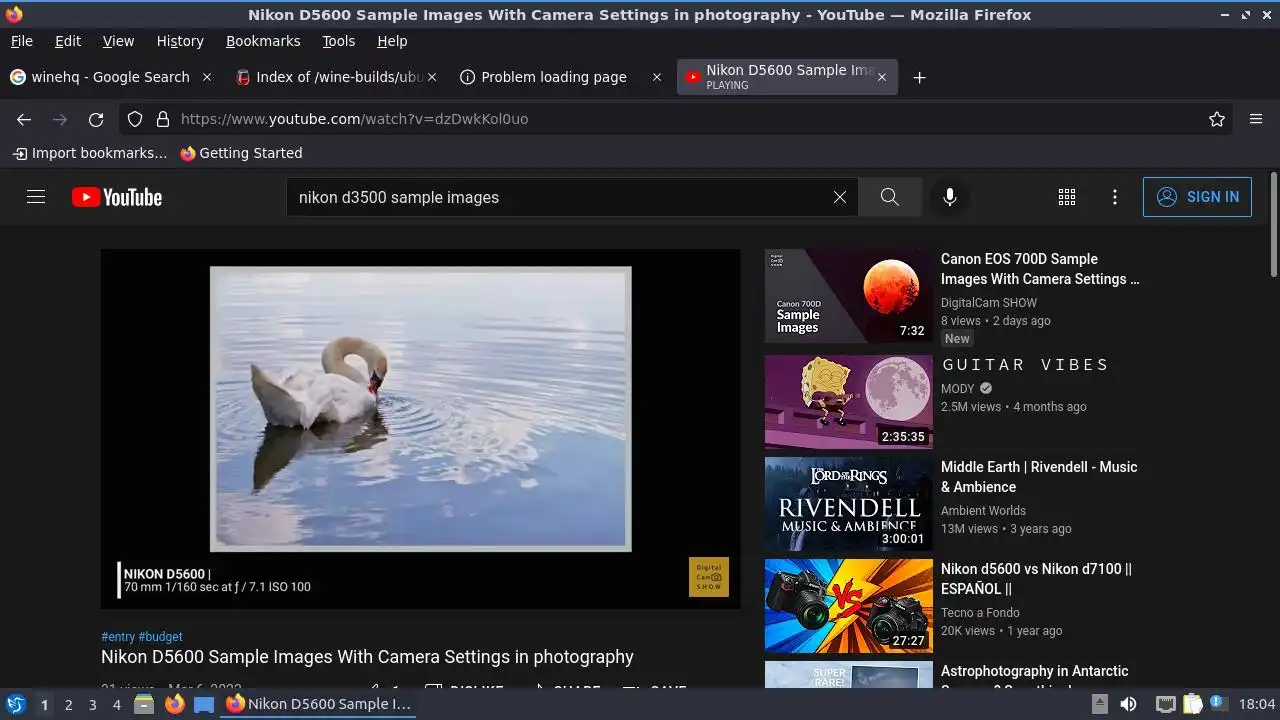Open the Edit menu
1280x720 pixels.
(68, 41)
